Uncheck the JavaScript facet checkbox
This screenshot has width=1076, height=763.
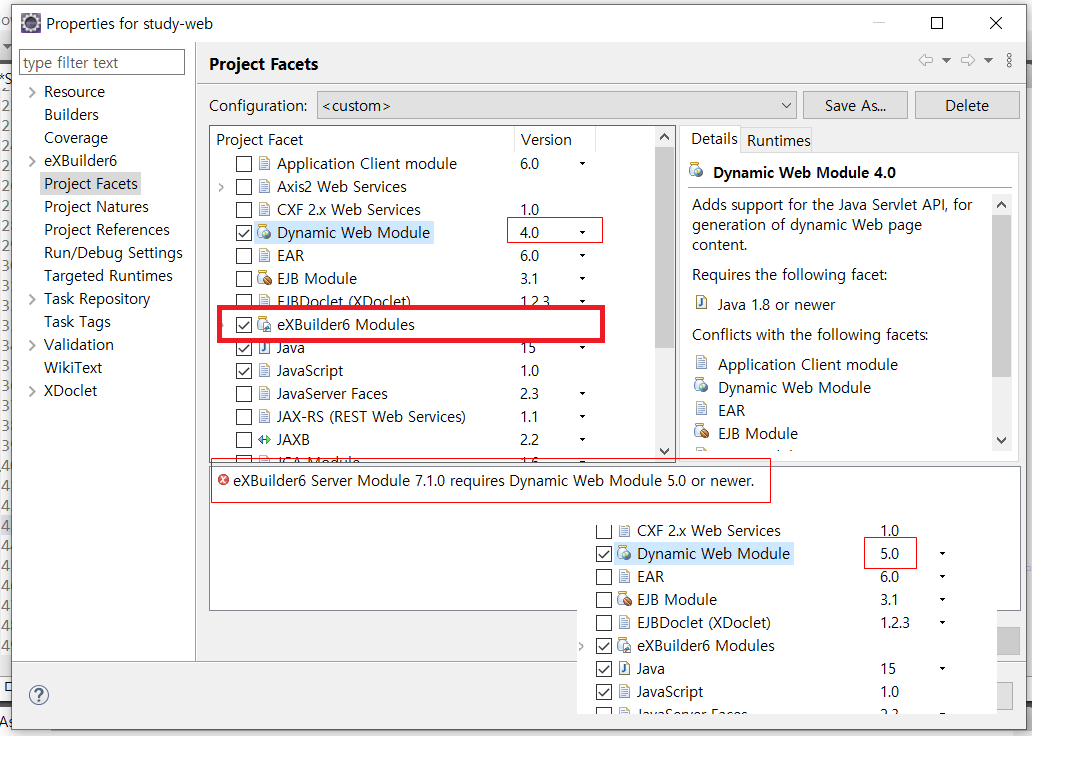[x=244, y=371]
